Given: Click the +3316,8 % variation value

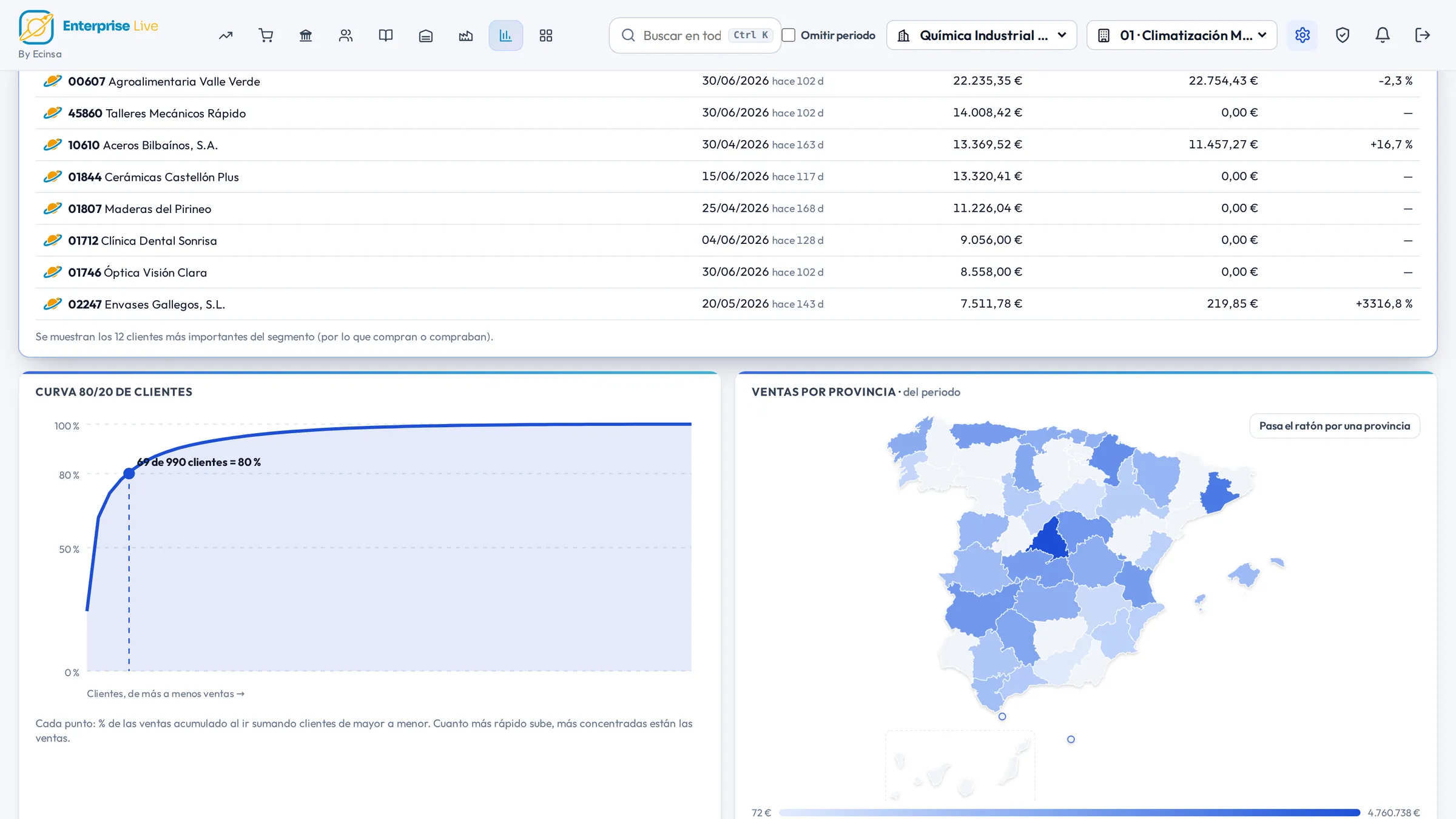Looking at the screenshot, I should point(1384,303).
